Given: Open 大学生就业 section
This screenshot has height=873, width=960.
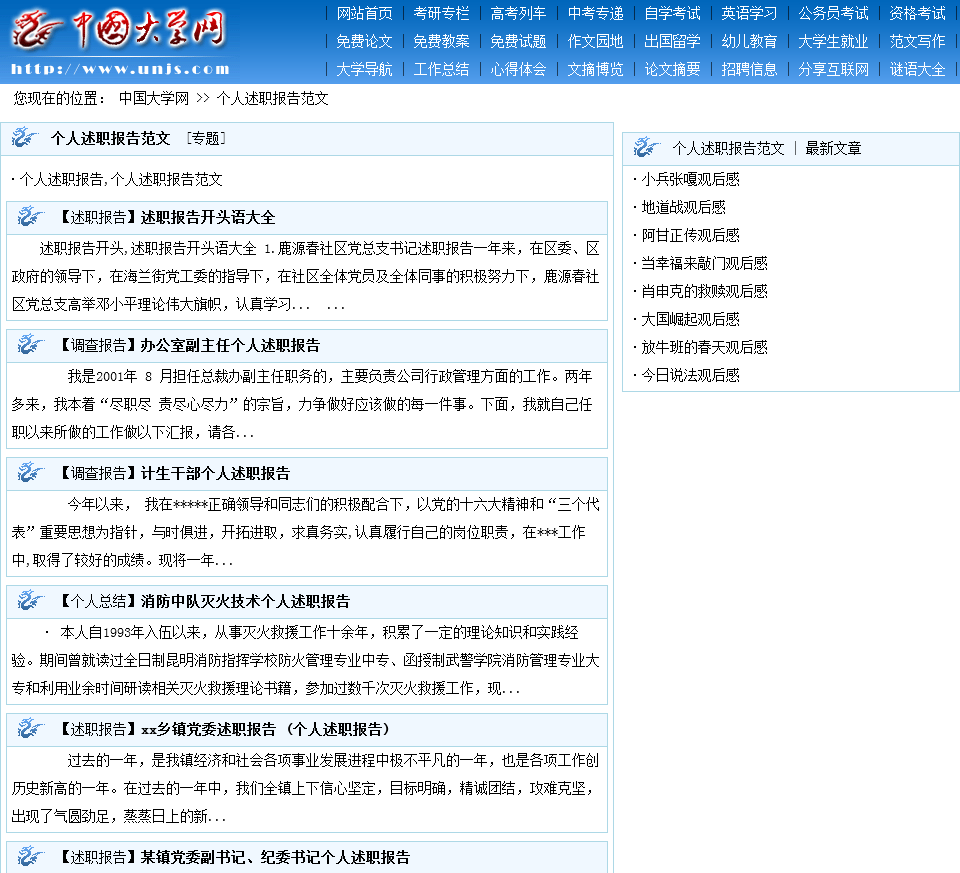Looking at the screenshot, I should (x=833, y=41).
